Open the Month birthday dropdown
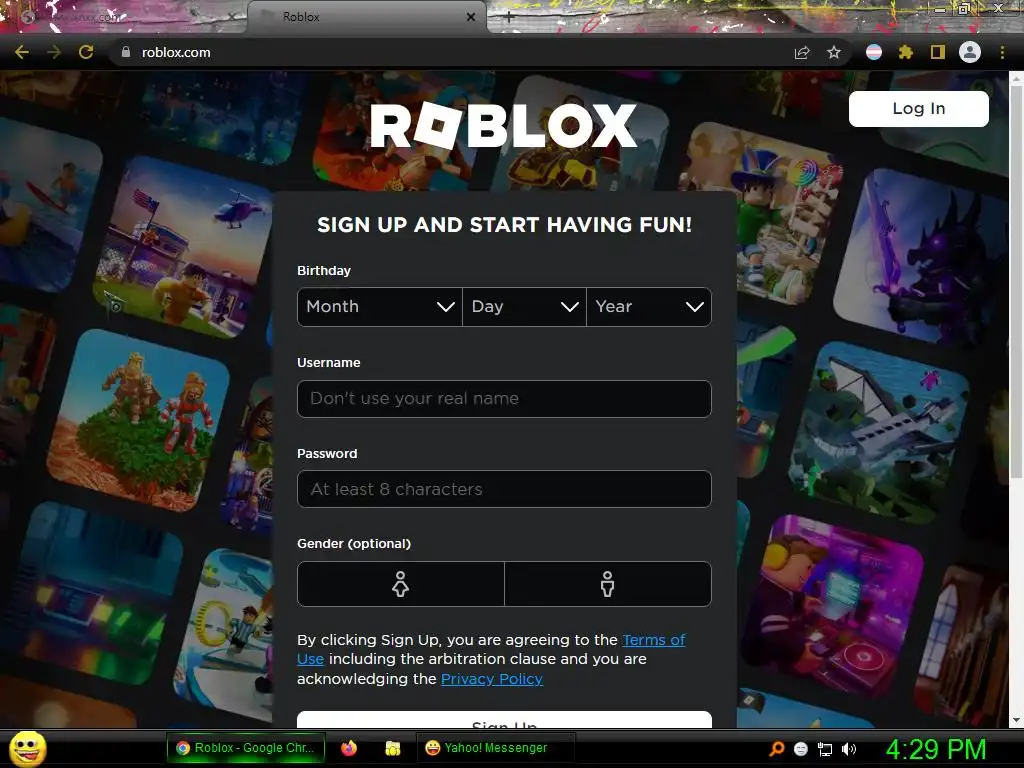 379,307
